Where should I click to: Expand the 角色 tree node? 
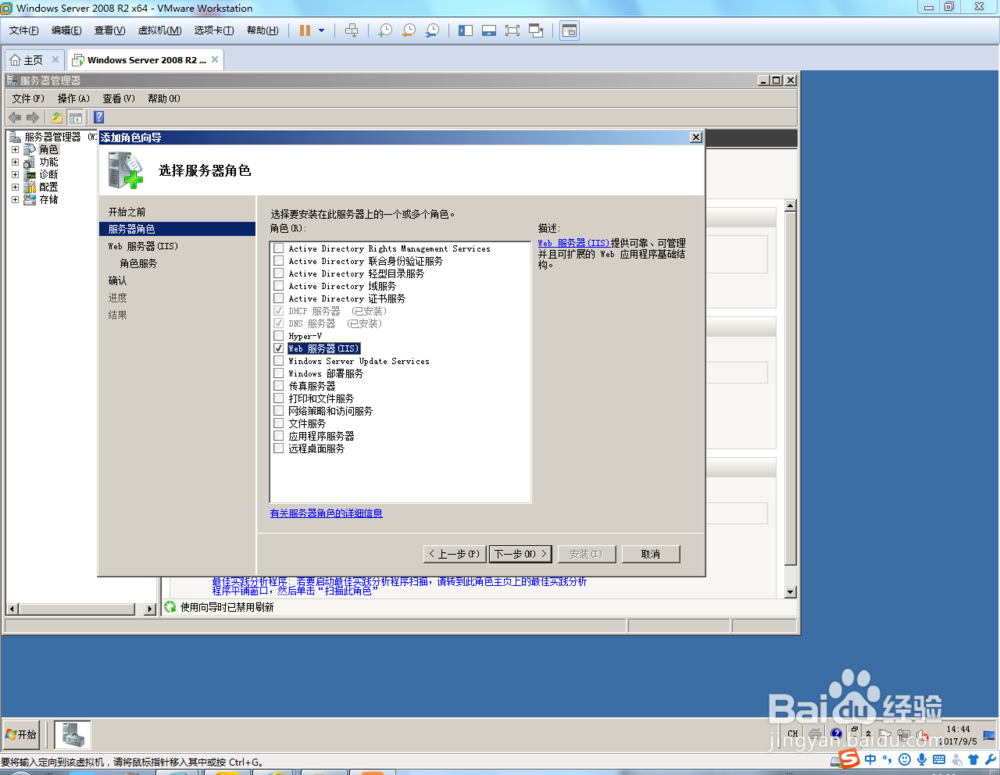coord(15,149)
